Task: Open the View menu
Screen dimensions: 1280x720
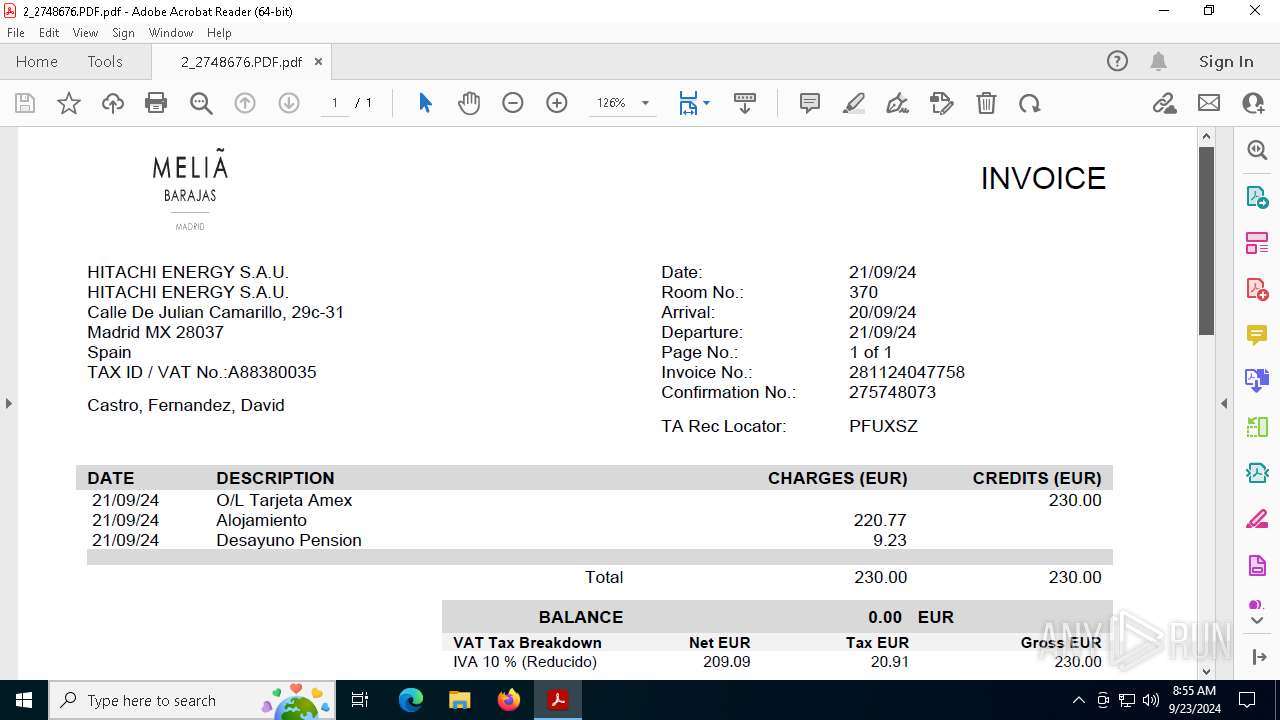Action: (x=85, y=33)
